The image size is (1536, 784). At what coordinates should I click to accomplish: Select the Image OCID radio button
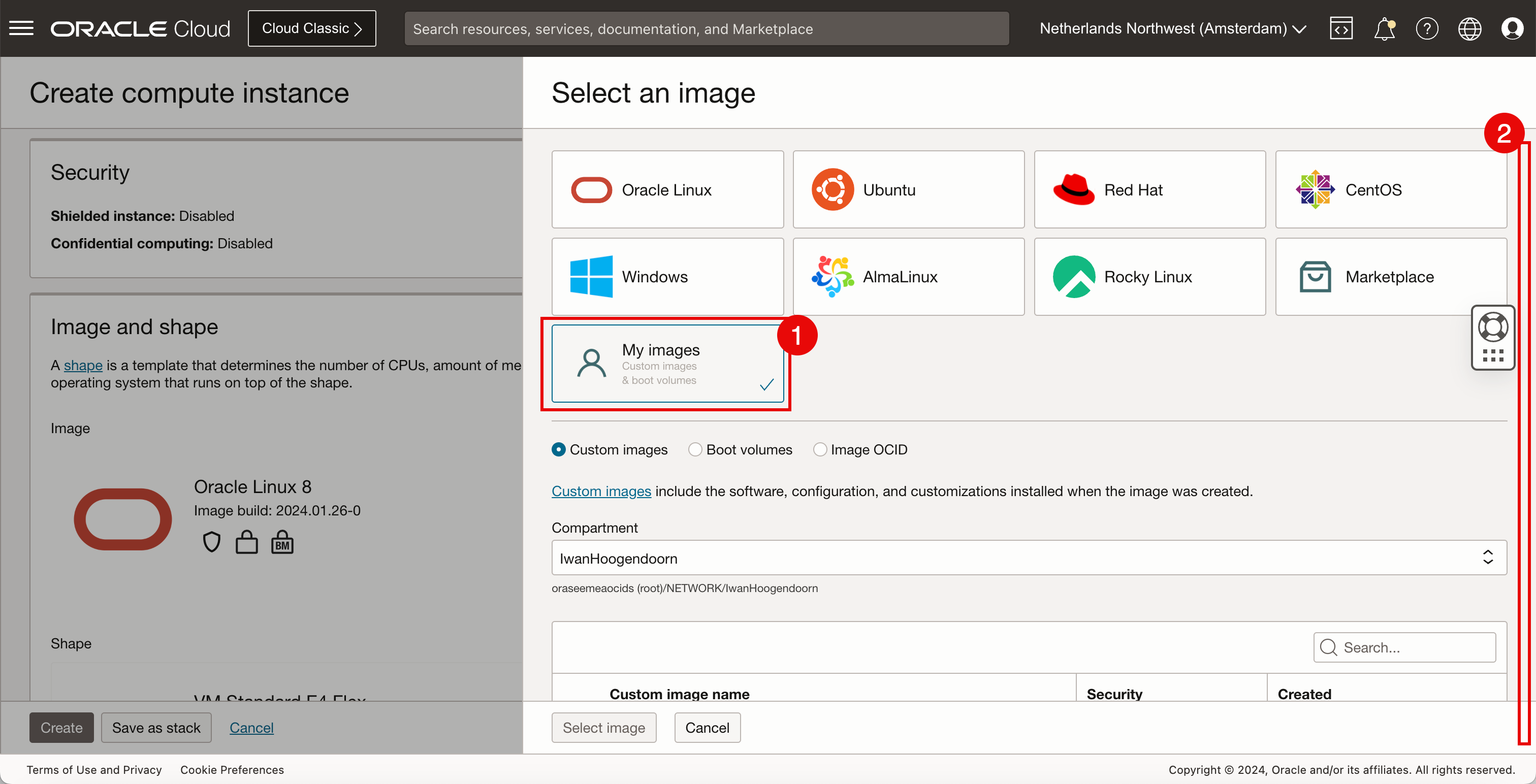[x=820, y=449]
